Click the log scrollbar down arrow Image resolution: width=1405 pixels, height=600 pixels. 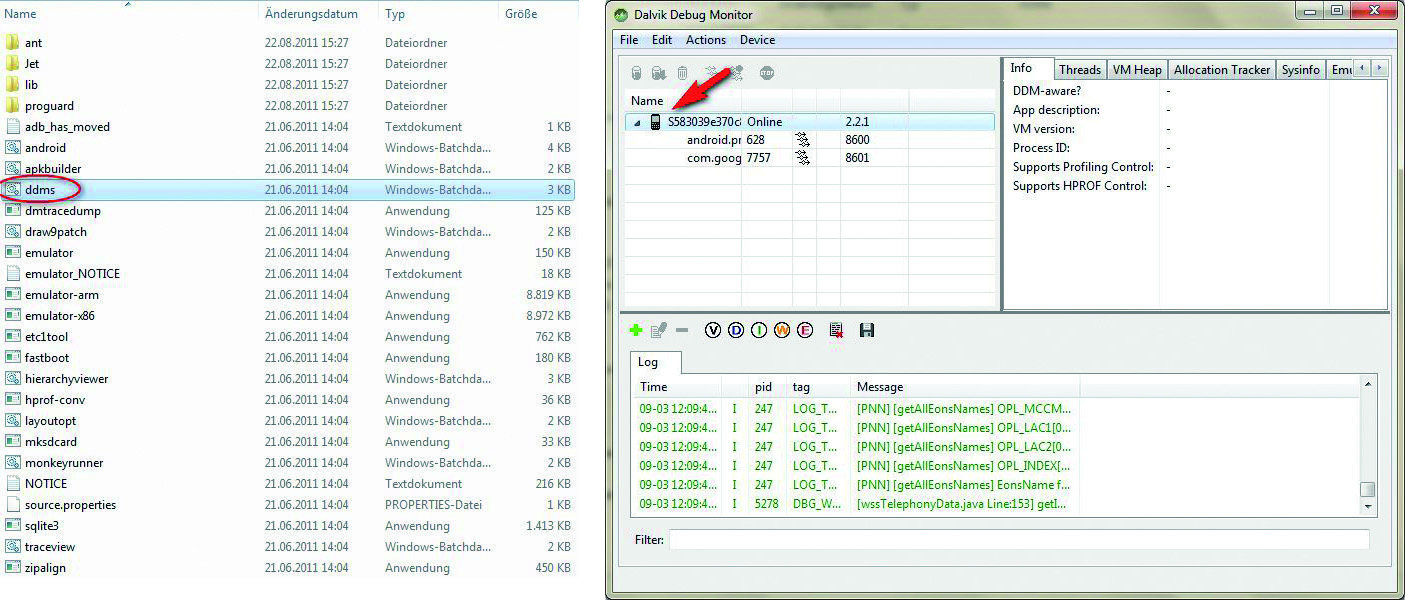(1368, 506)
